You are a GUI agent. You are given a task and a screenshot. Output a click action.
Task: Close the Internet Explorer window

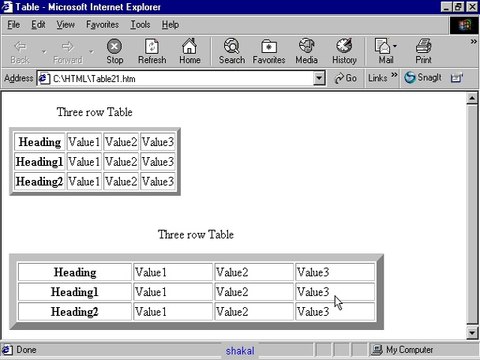click(x=472, y=7)
